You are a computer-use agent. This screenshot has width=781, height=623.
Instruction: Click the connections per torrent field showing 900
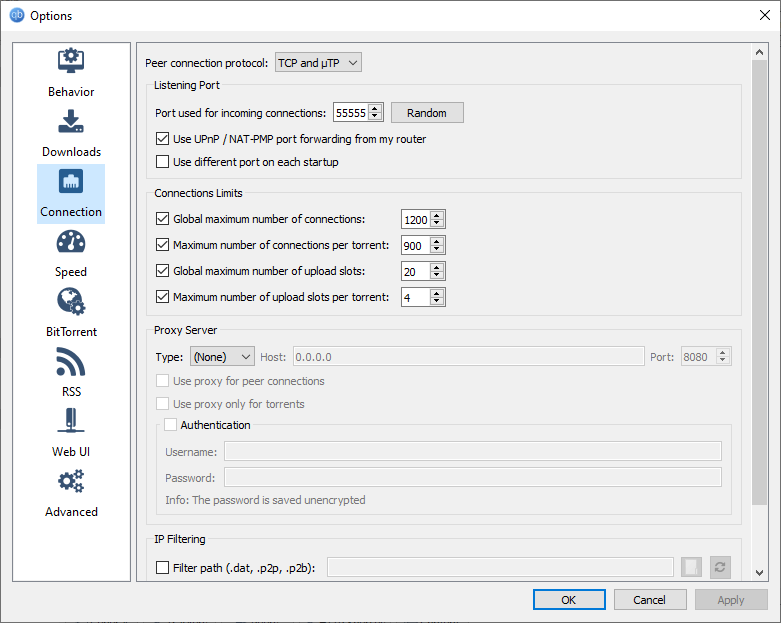[x=416, y=245]
